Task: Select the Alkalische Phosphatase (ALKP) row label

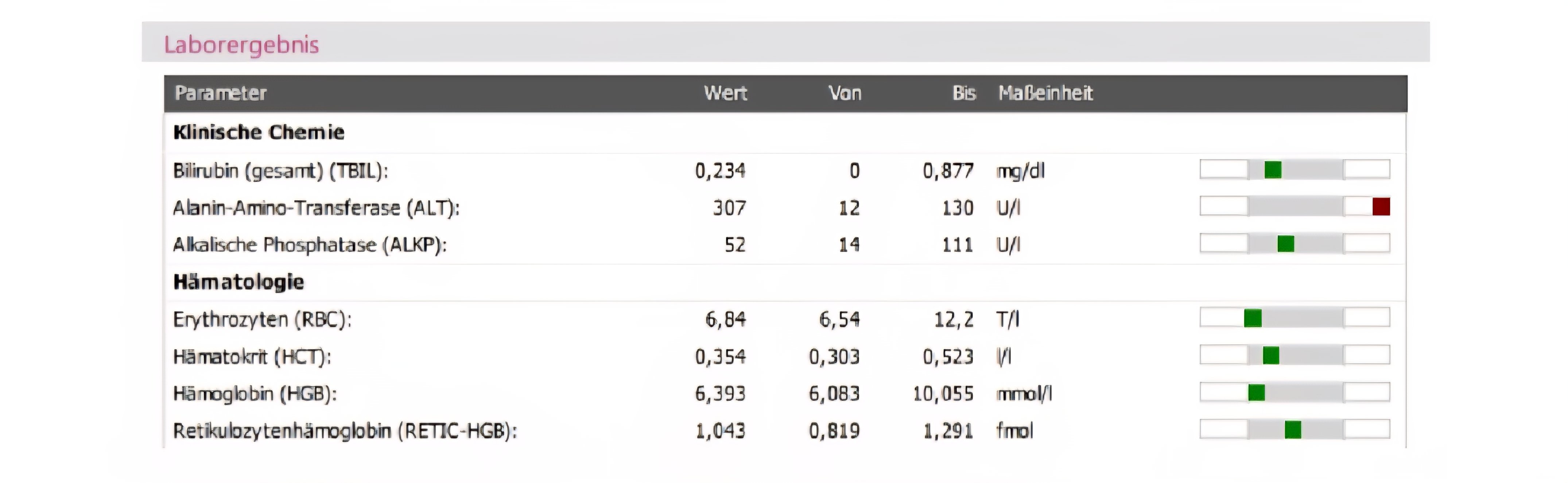Action: 310,245
